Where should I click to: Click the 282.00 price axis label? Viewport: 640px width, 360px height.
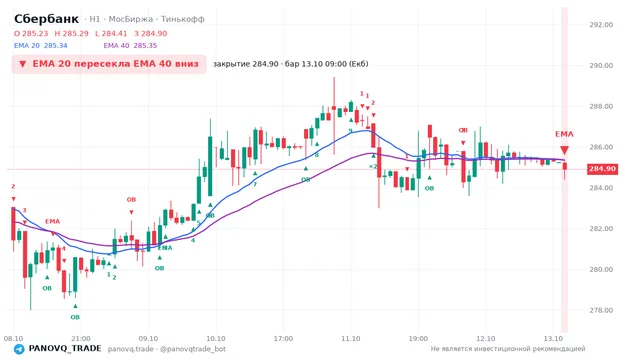pos(601,229)
